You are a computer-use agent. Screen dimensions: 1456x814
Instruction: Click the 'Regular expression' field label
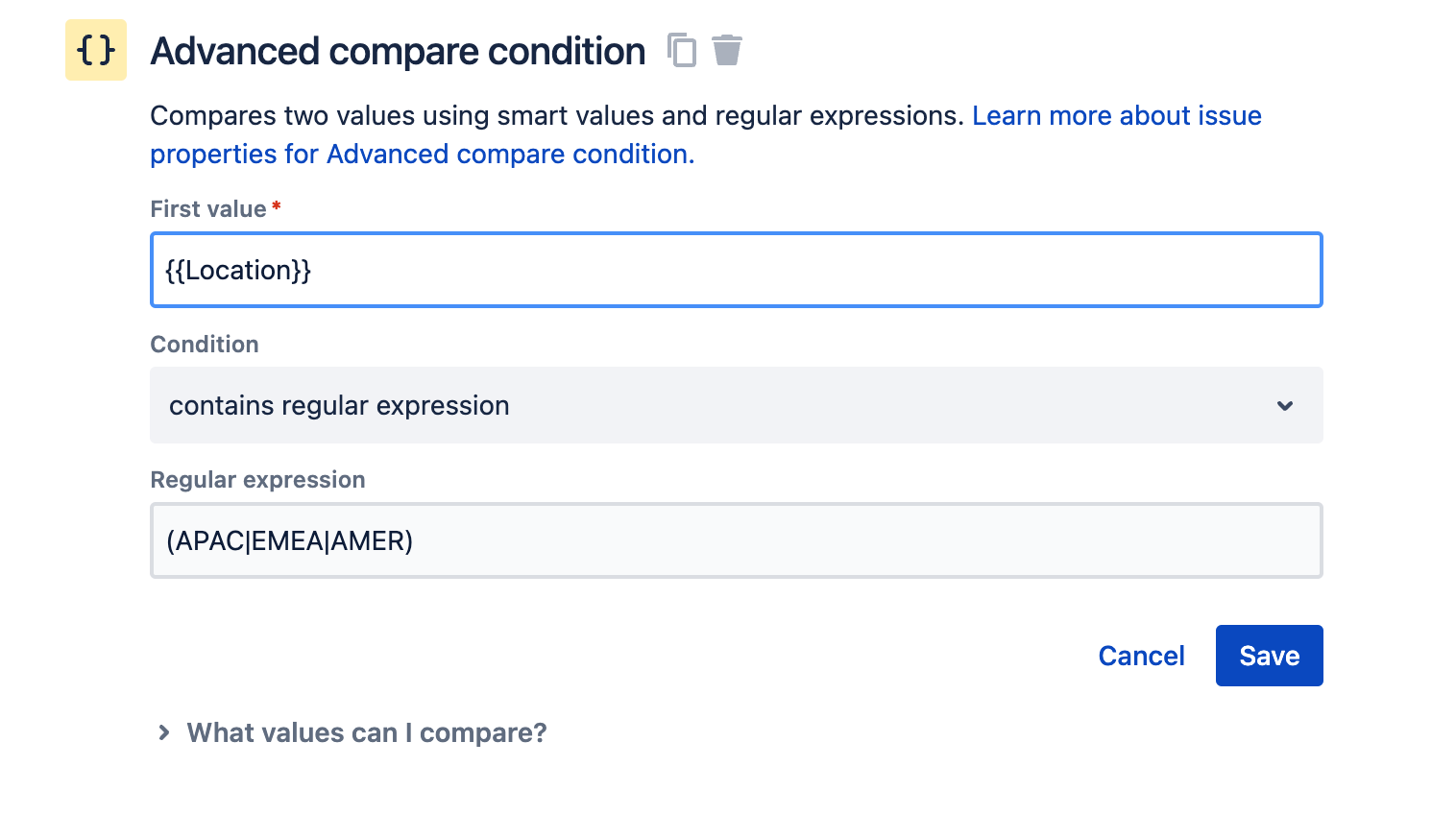[x=257, y=480]
